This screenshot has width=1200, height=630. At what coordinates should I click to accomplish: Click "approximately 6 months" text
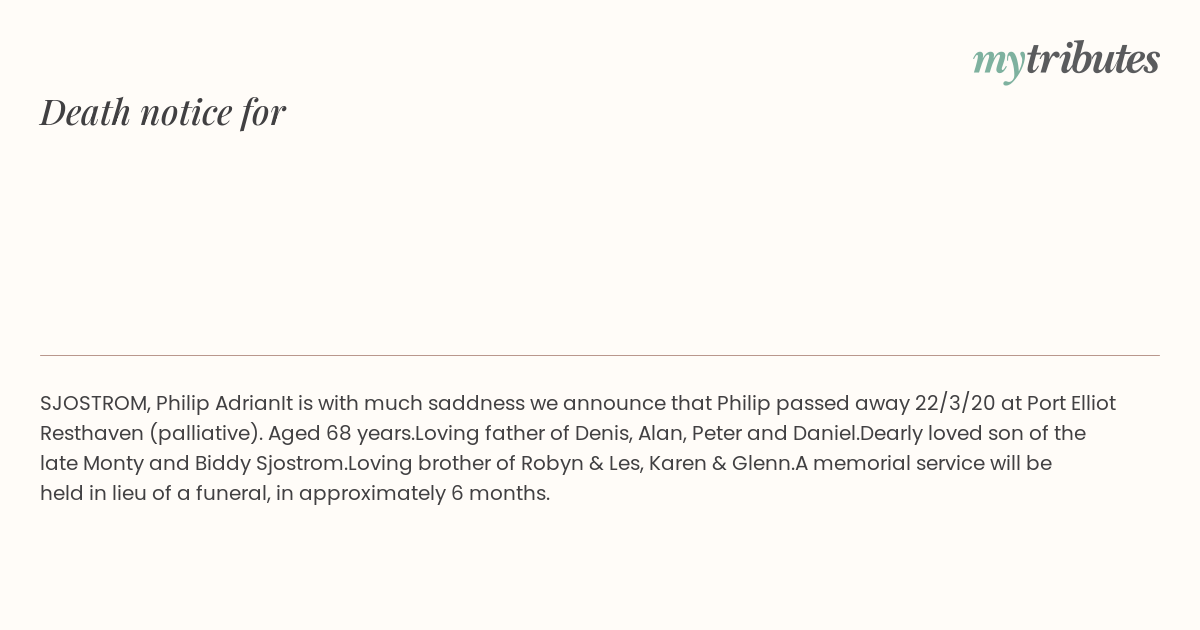(x=422, y=494)
